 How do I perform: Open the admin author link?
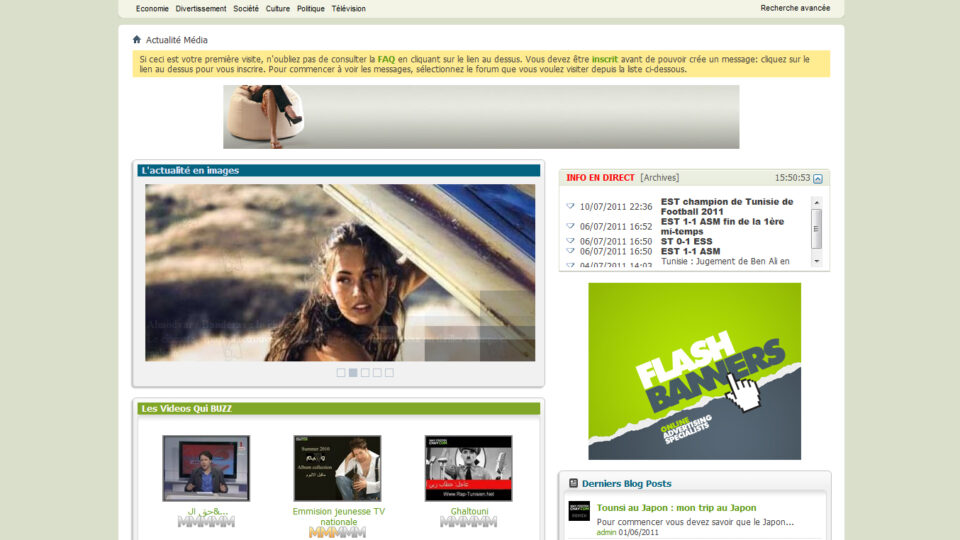click(606, 533)
